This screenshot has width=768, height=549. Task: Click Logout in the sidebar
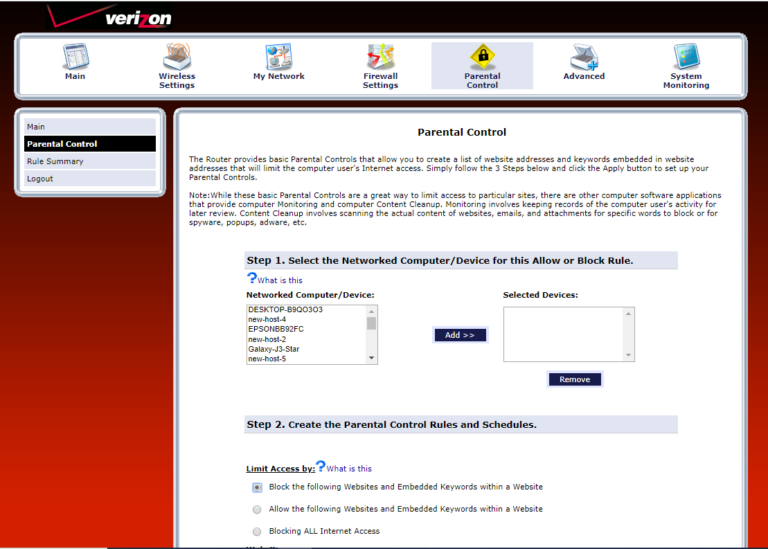pos(90,179)
